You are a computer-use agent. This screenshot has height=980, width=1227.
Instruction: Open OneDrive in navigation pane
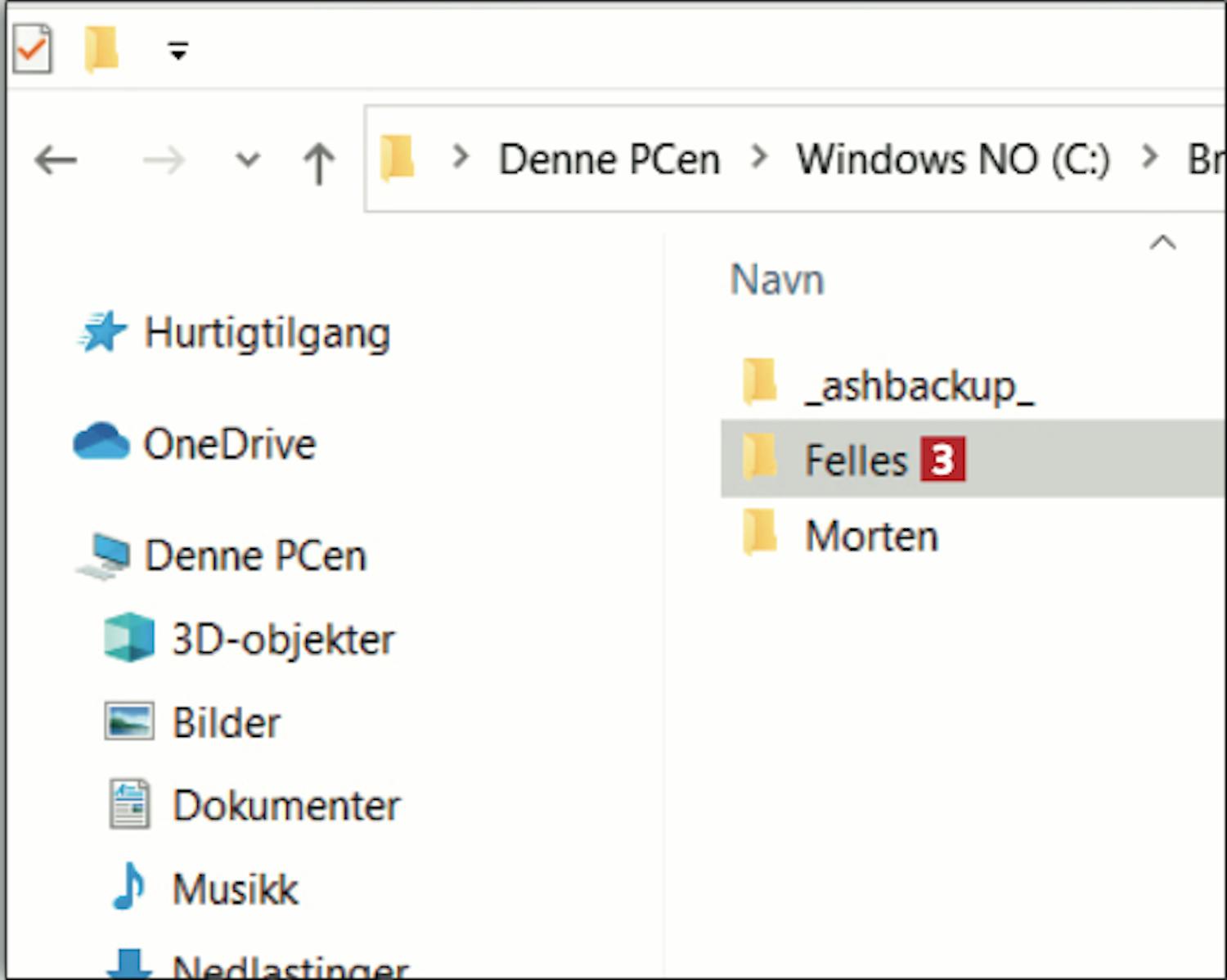click(x=229, y=444)
